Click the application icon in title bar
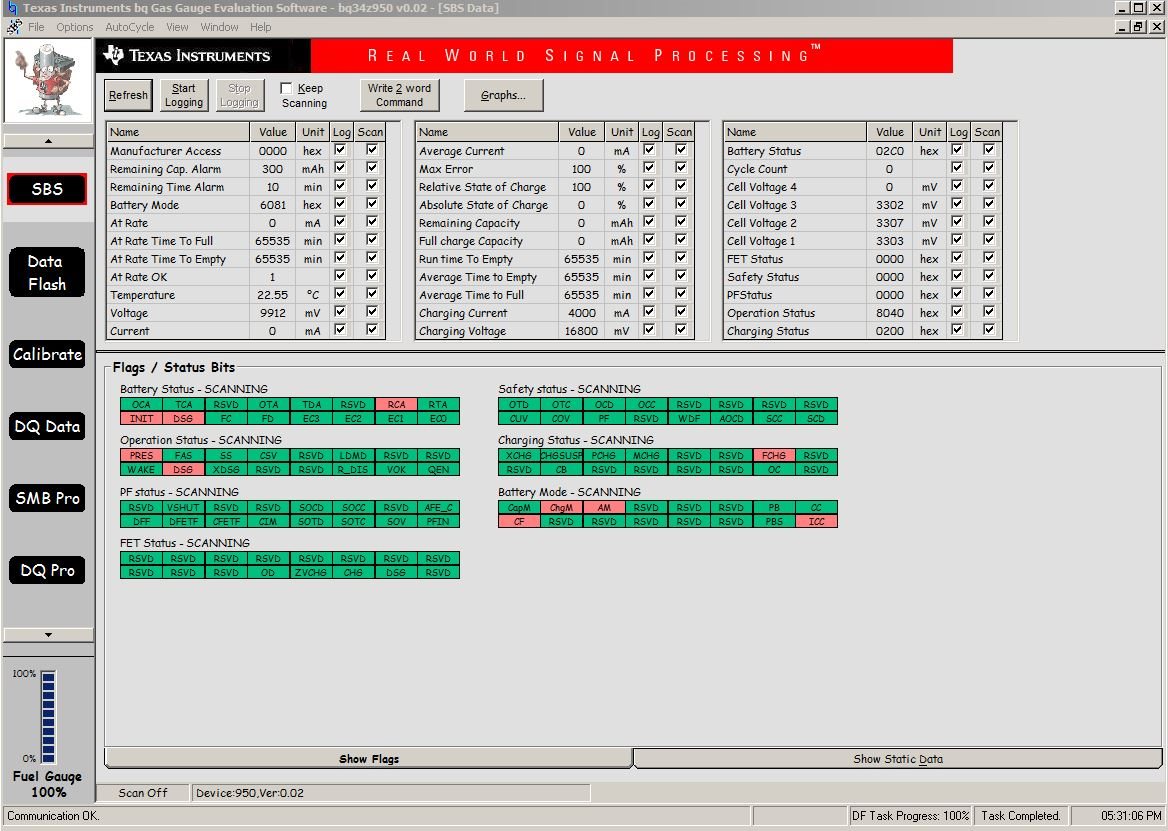 (x=11, y=7)
